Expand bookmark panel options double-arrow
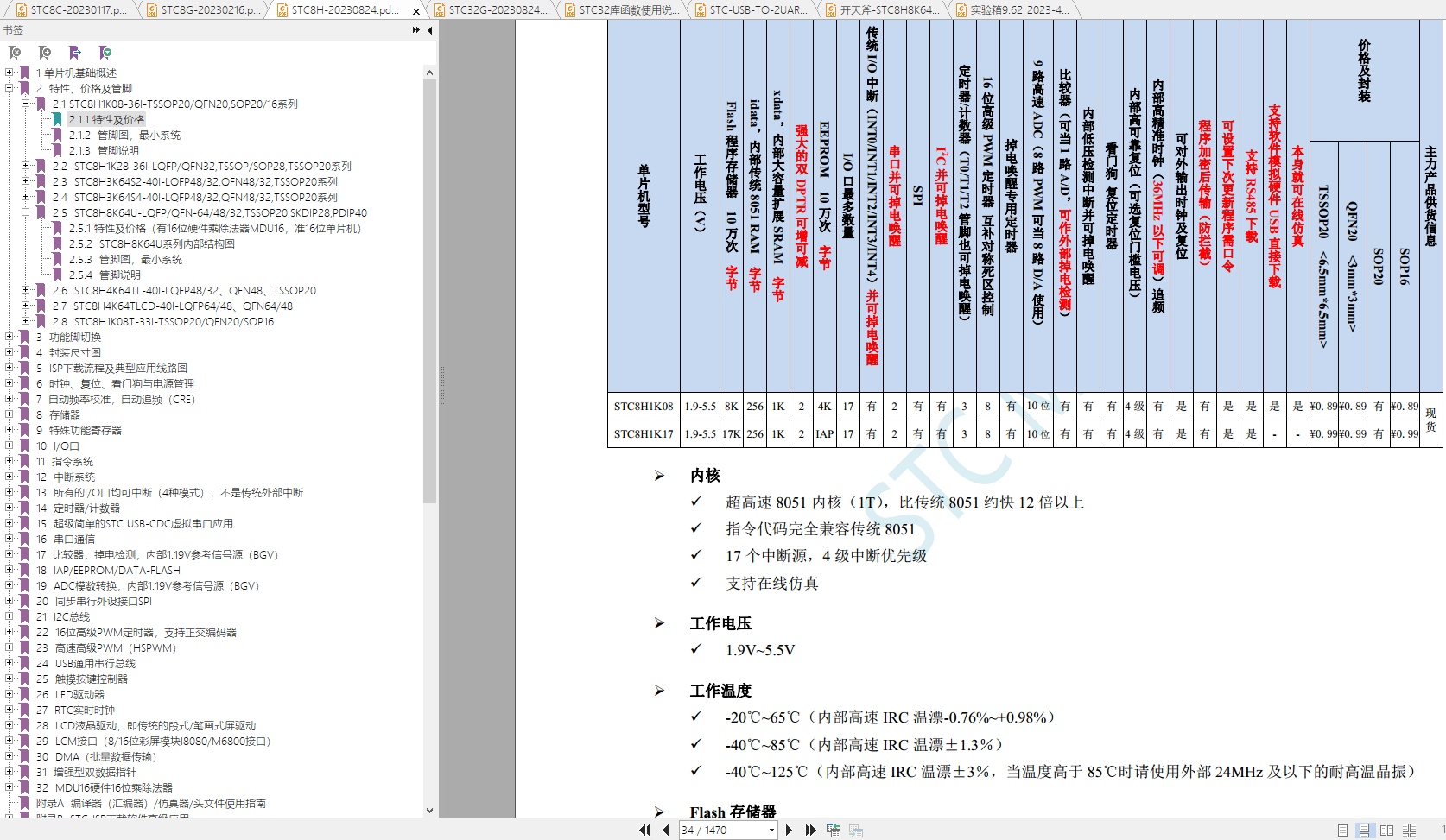This screenshot has height=840, width=1446. pos(416,29)
